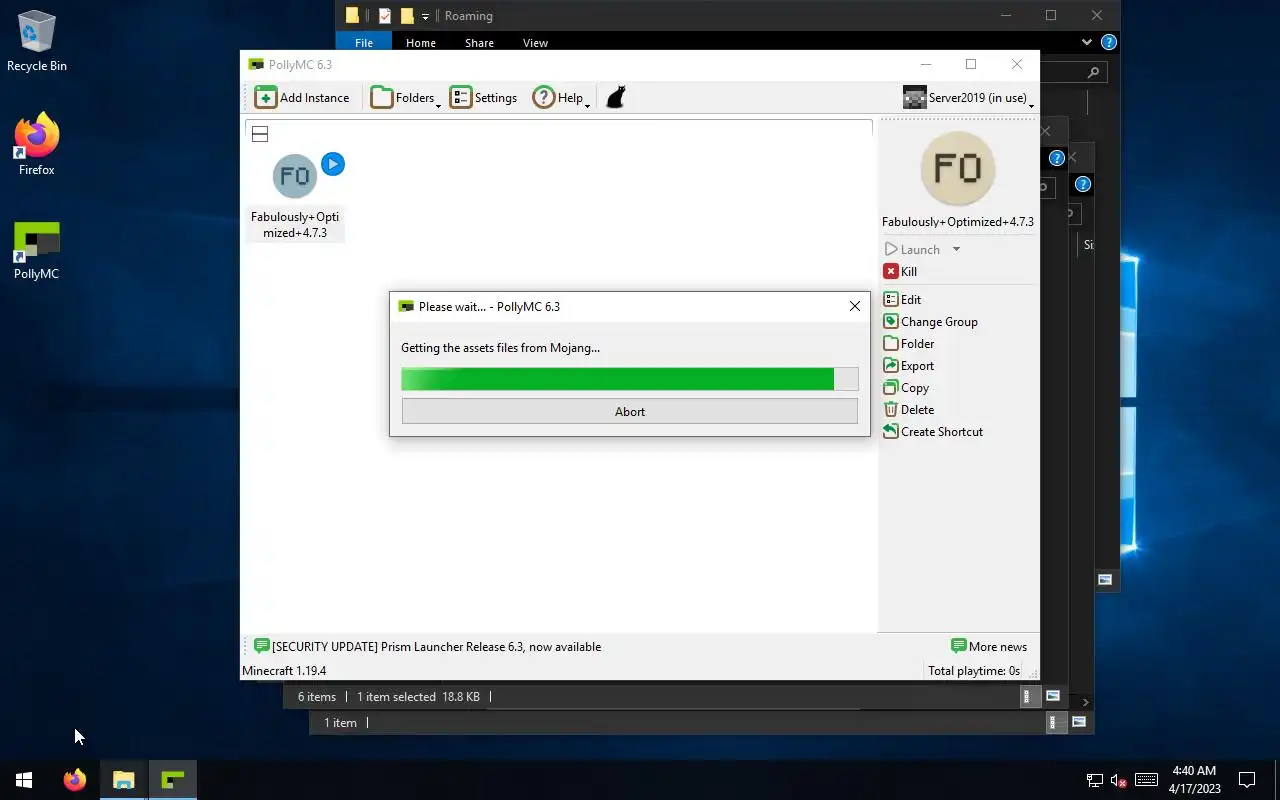Click Properties icon in Roaming title bar
This screenshot has width=1280, height=800.
[x=385, y=15]
